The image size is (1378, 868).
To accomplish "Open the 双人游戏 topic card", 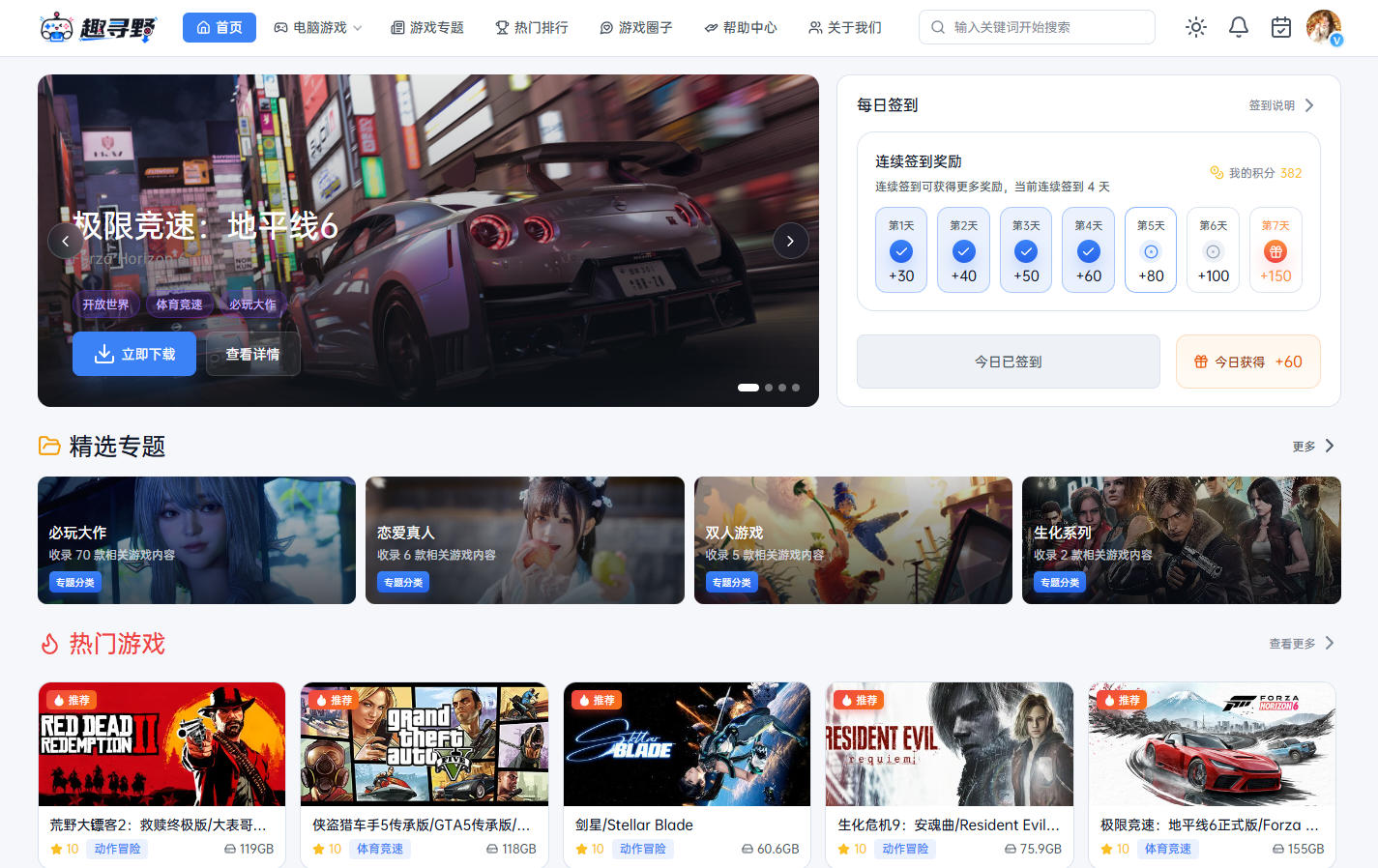I will coord(853,540).
